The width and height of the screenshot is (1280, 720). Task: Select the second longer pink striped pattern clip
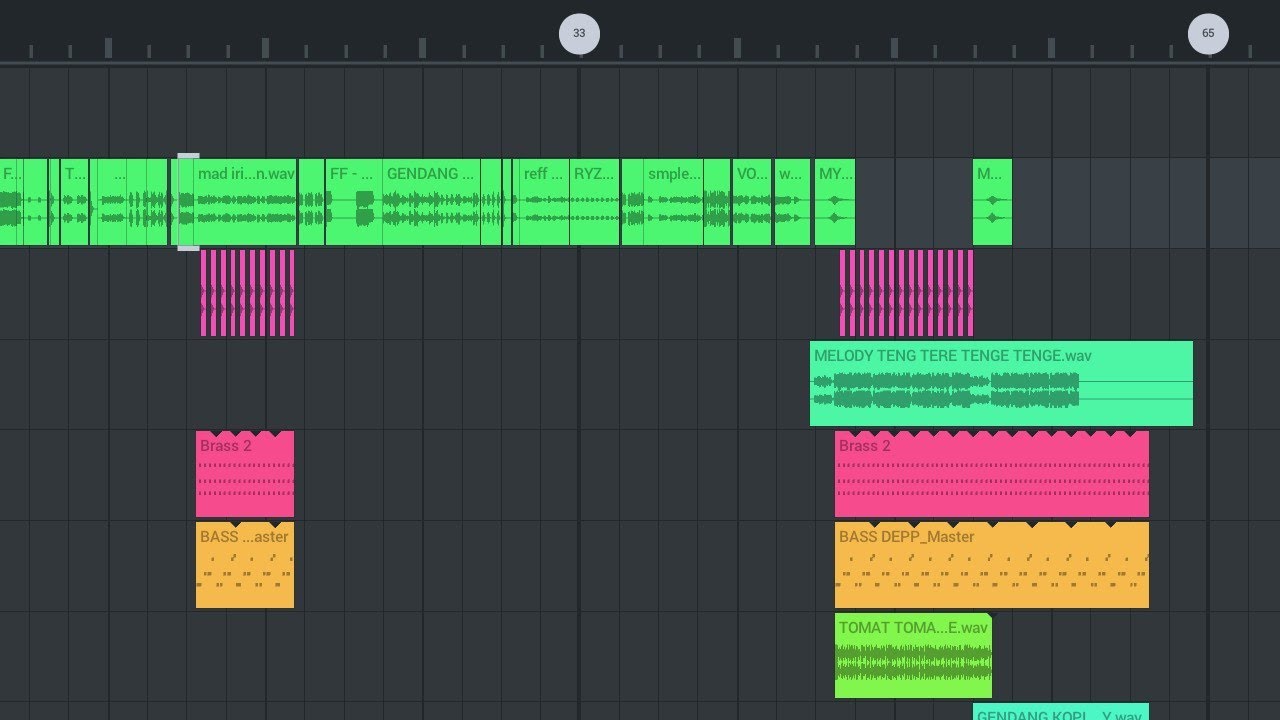[906, 293]
